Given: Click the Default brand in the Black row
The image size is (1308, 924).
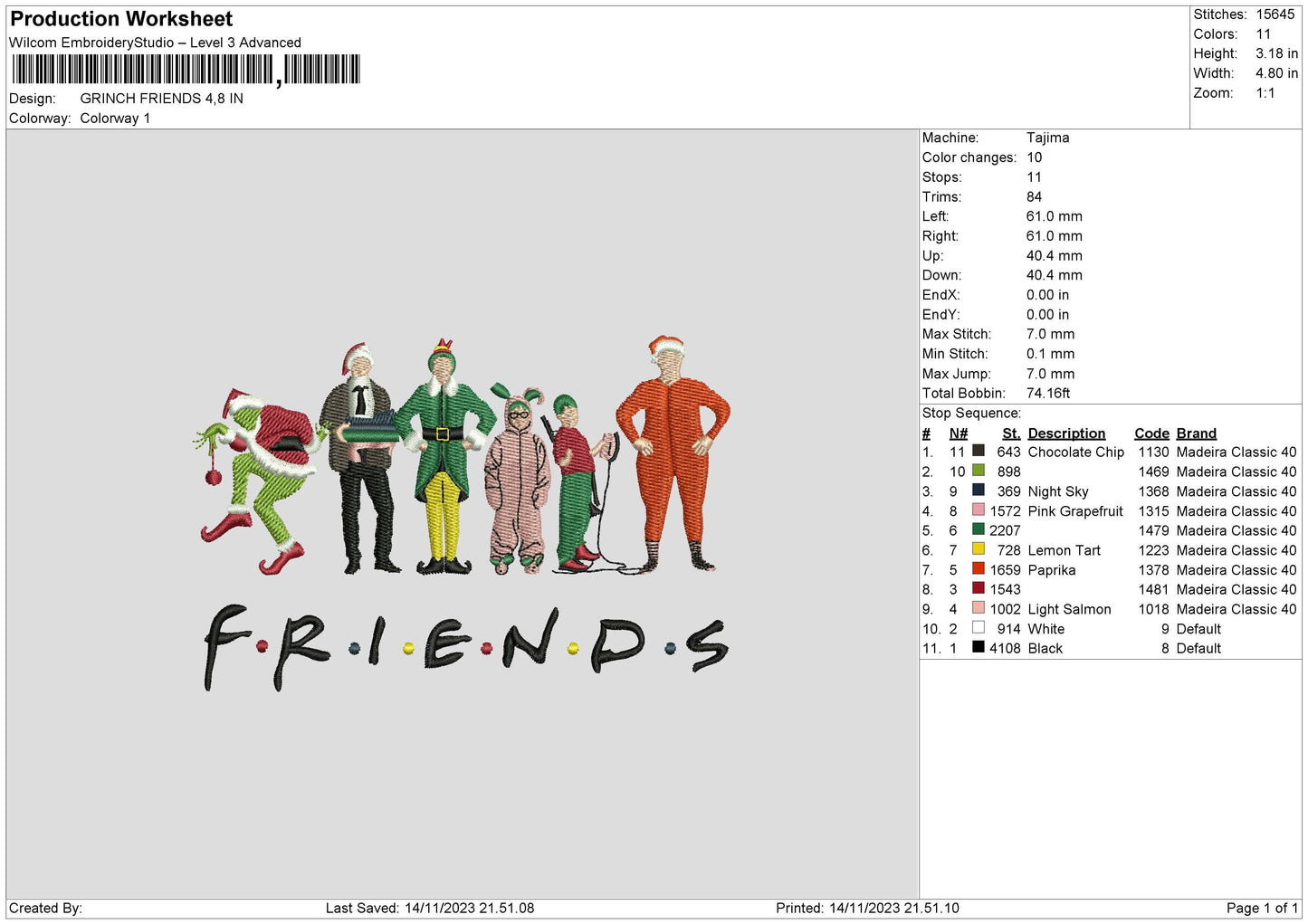Looking at the screenshot, I should click(x=1198, y=648).
